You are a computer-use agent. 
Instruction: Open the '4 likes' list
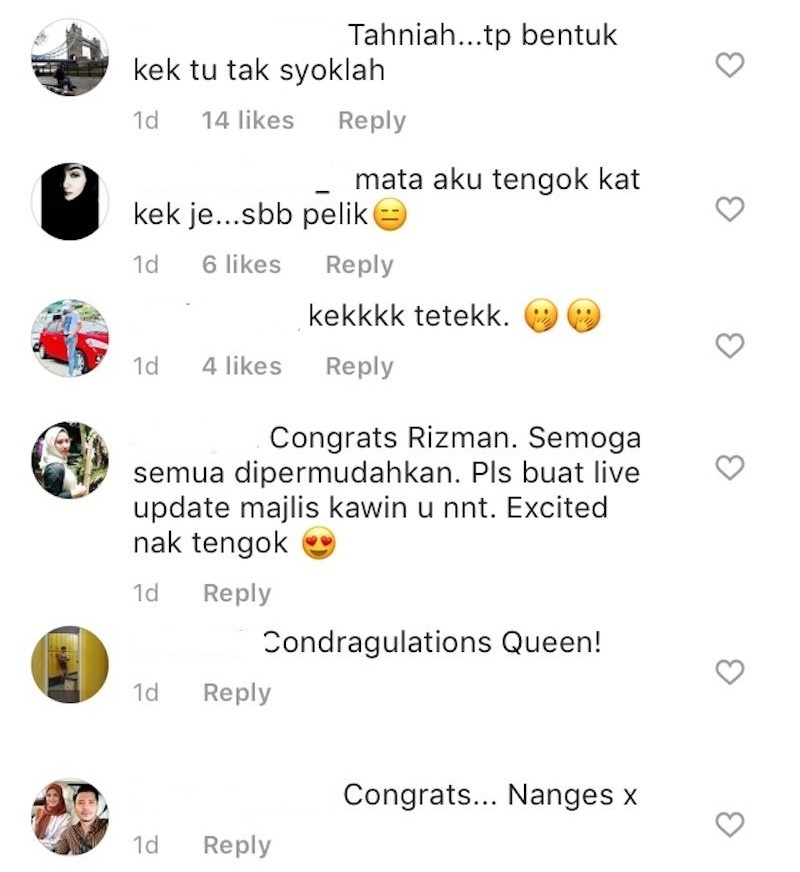(x=242, y=366)
